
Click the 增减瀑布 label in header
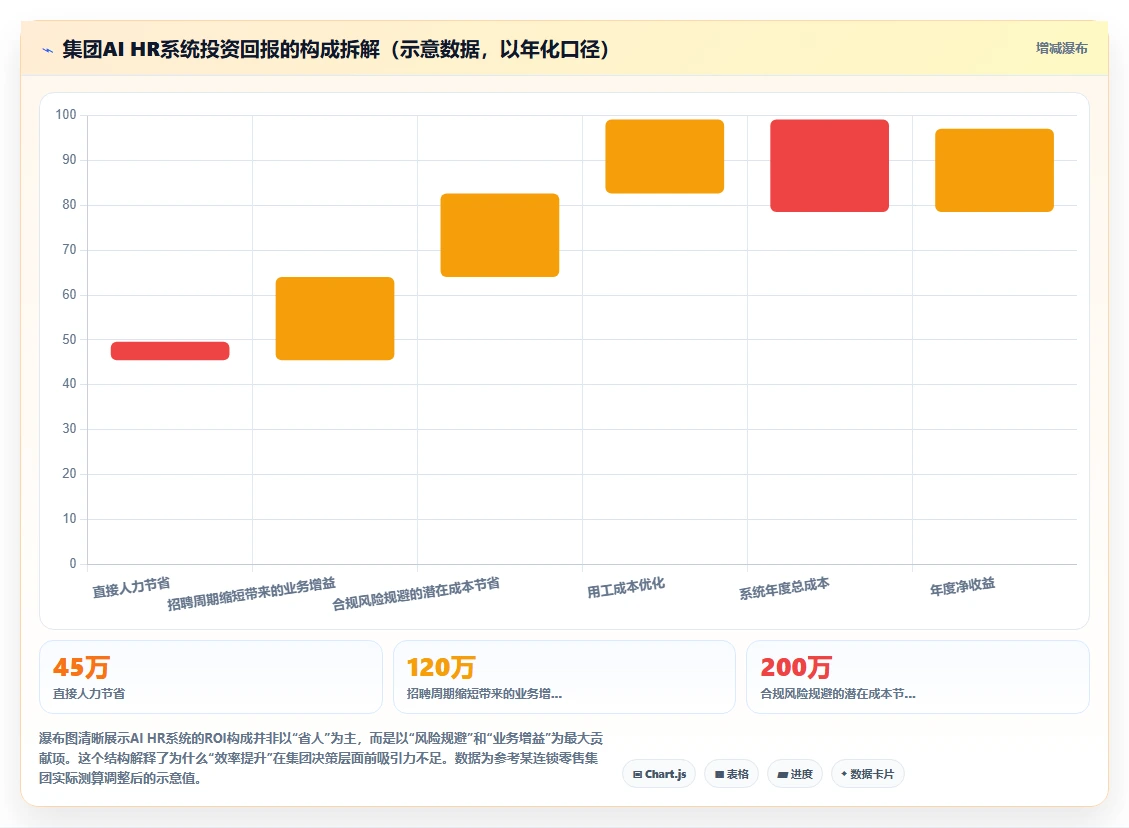click(x=1061, y=48)
